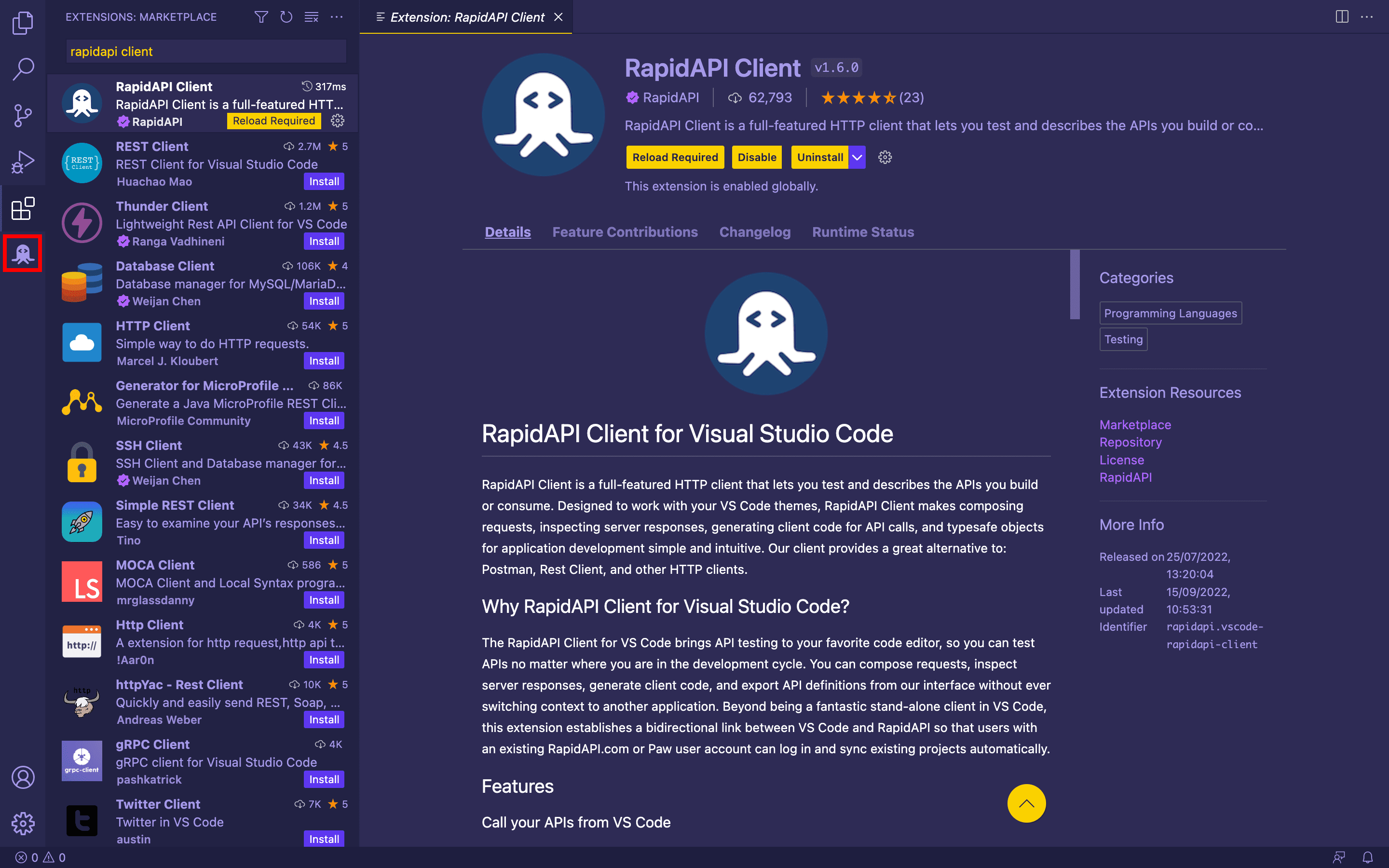The image size is (1389, 868).
Task: Click the 62,793 install count
Action: 760,97
